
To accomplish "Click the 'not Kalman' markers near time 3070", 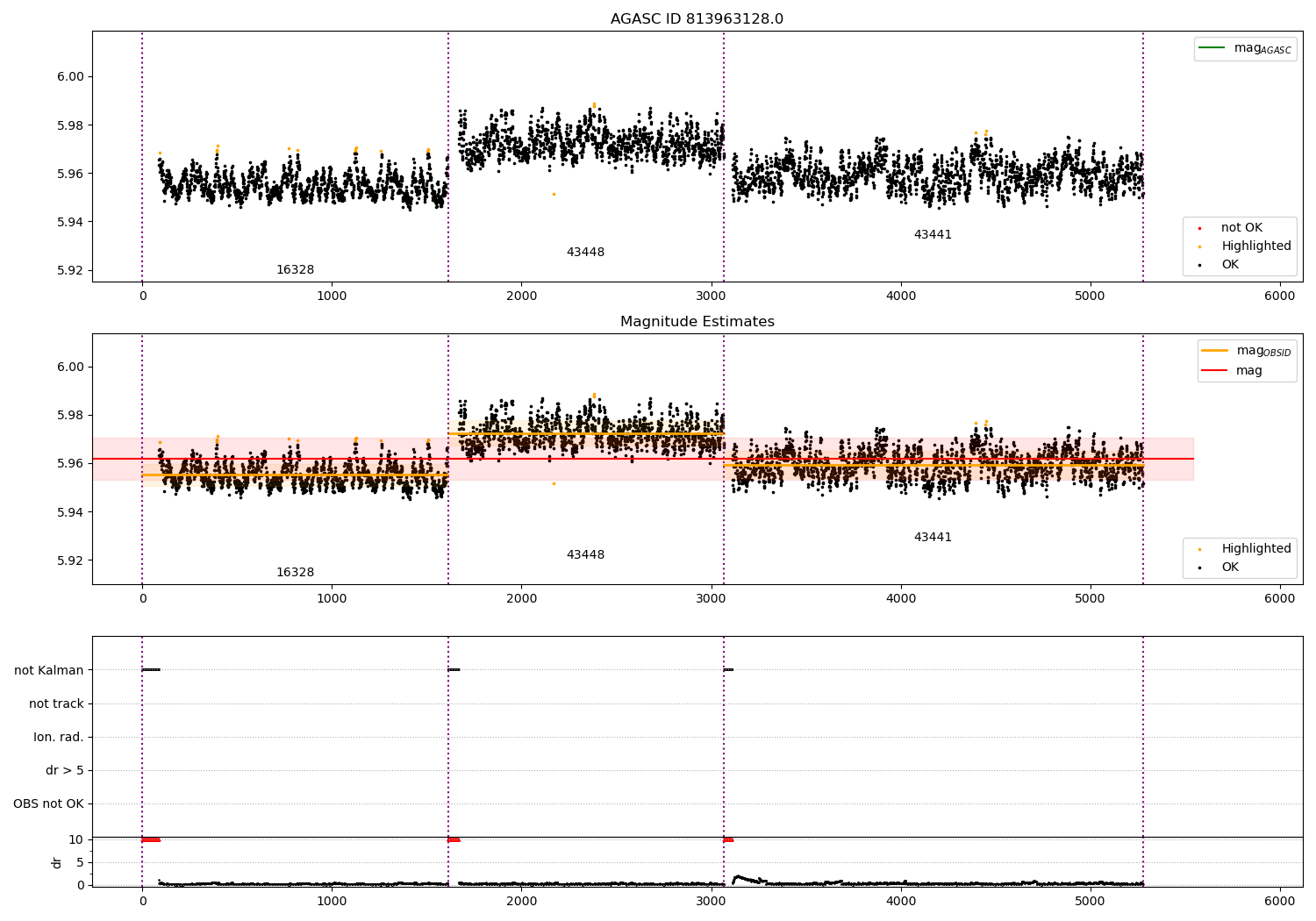I will 728,670.
